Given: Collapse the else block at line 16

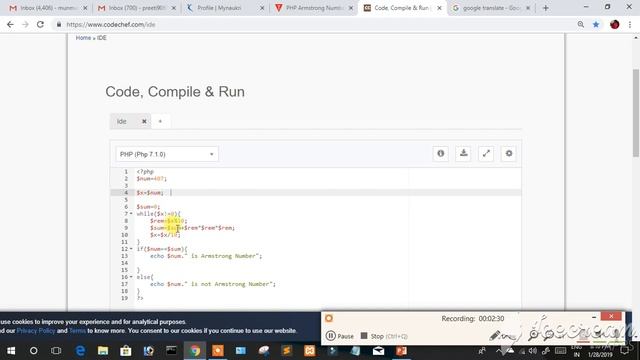Looking at the screenshot, I should coord(131,277).
